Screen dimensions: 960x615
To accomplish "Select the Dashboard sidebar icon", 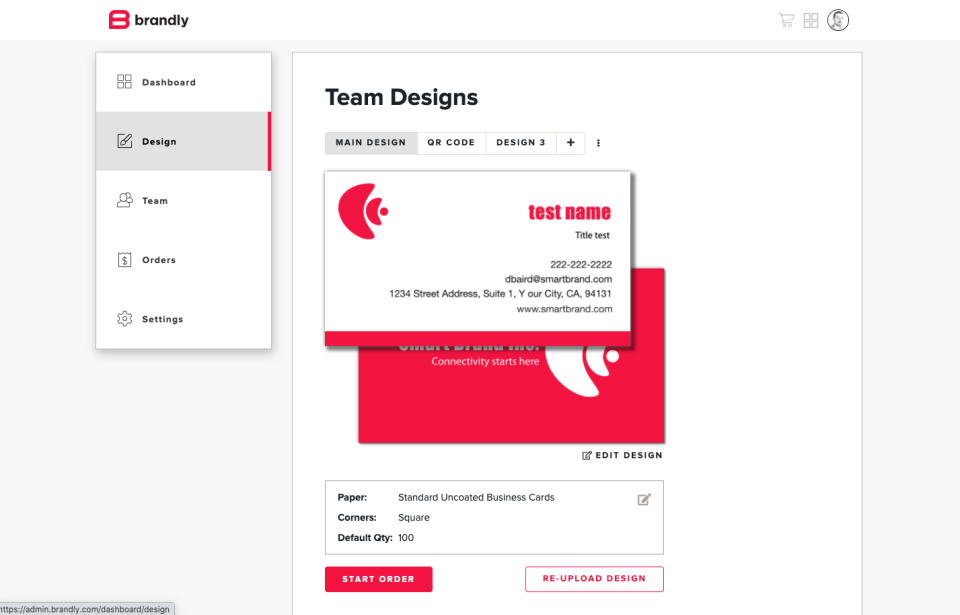I will (x=123, y=81).
